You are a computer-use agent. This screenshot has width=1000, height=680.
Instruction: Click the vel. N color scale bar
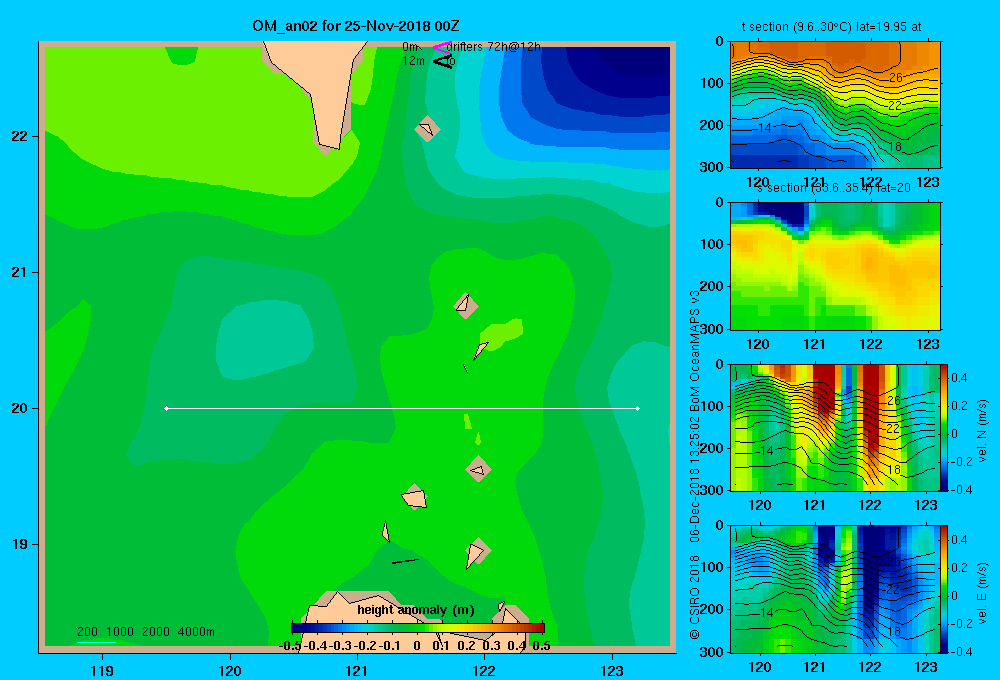point(945,427)
